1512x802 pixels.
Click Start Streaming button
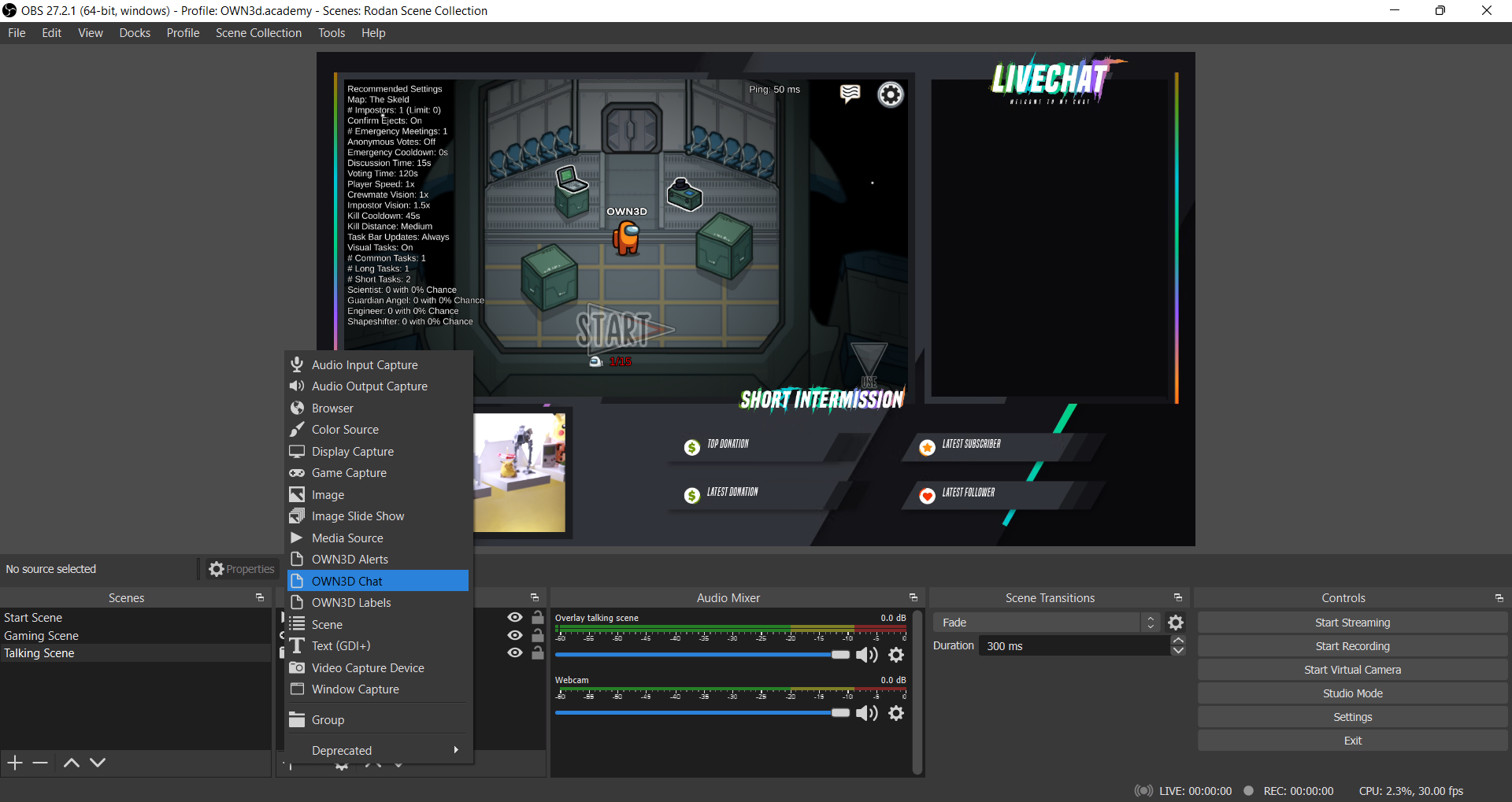coord(1352,623)
